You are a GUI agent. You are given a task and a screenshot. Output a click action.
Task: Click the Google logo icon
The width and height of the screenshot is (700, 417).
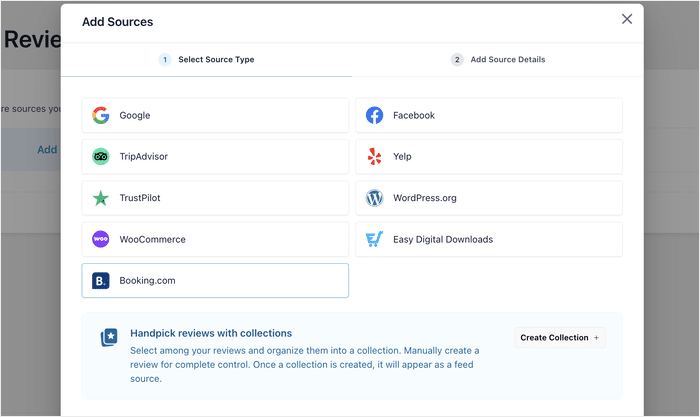click(101, 115)
